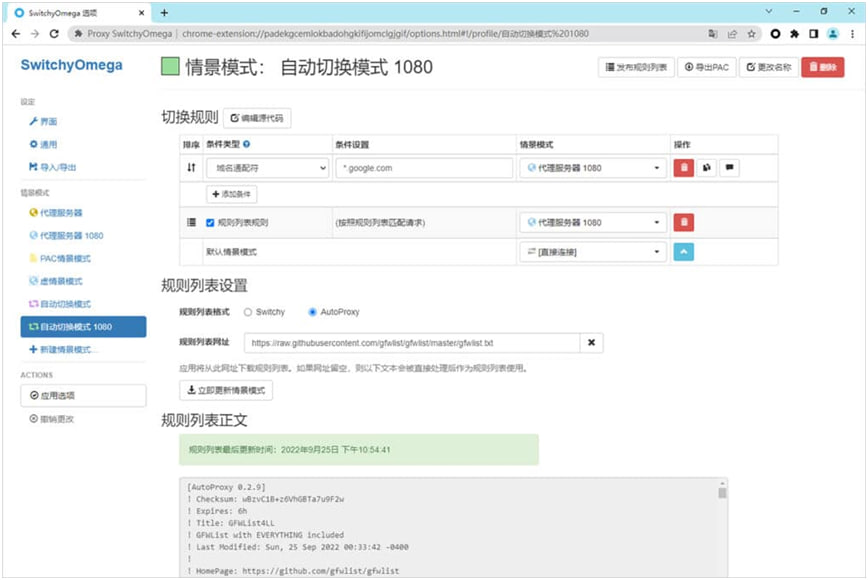Select the AutoProxy rule list format
The height and width of the screenshot is (580, 868).
(313, 312)
